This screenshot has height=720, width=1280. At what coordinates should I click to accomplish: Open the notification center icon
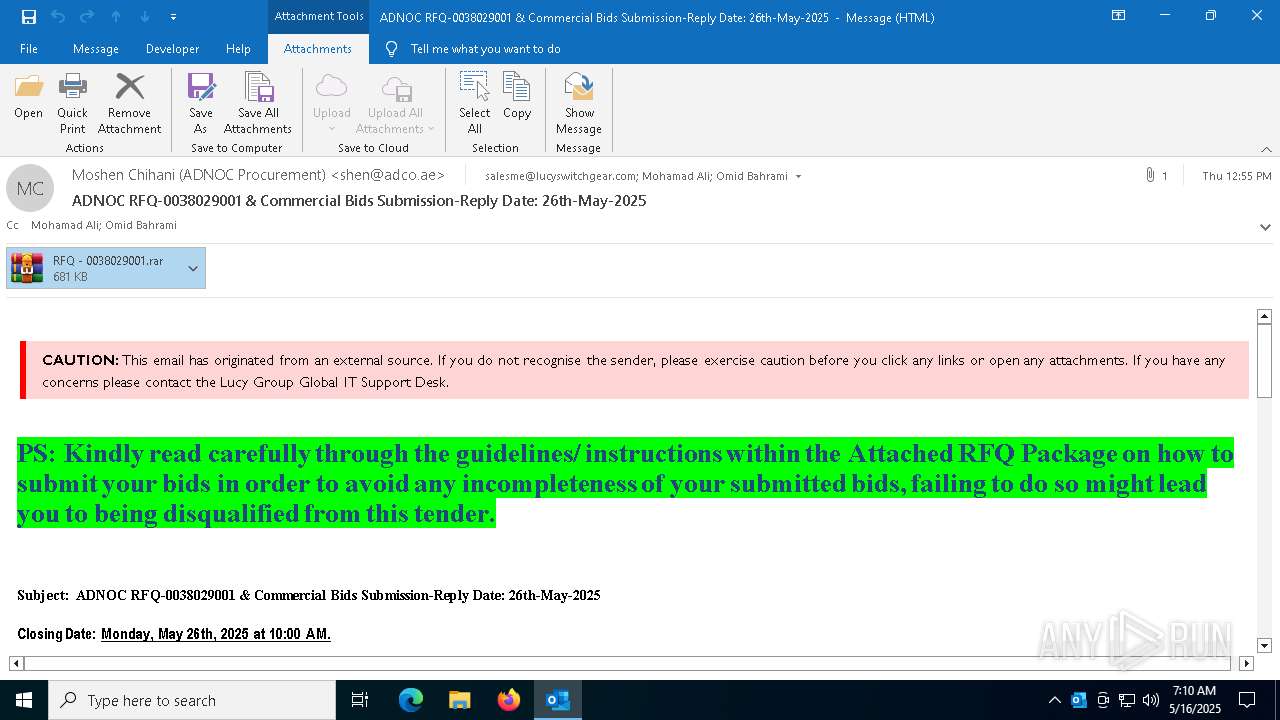tap(1247, 700)
